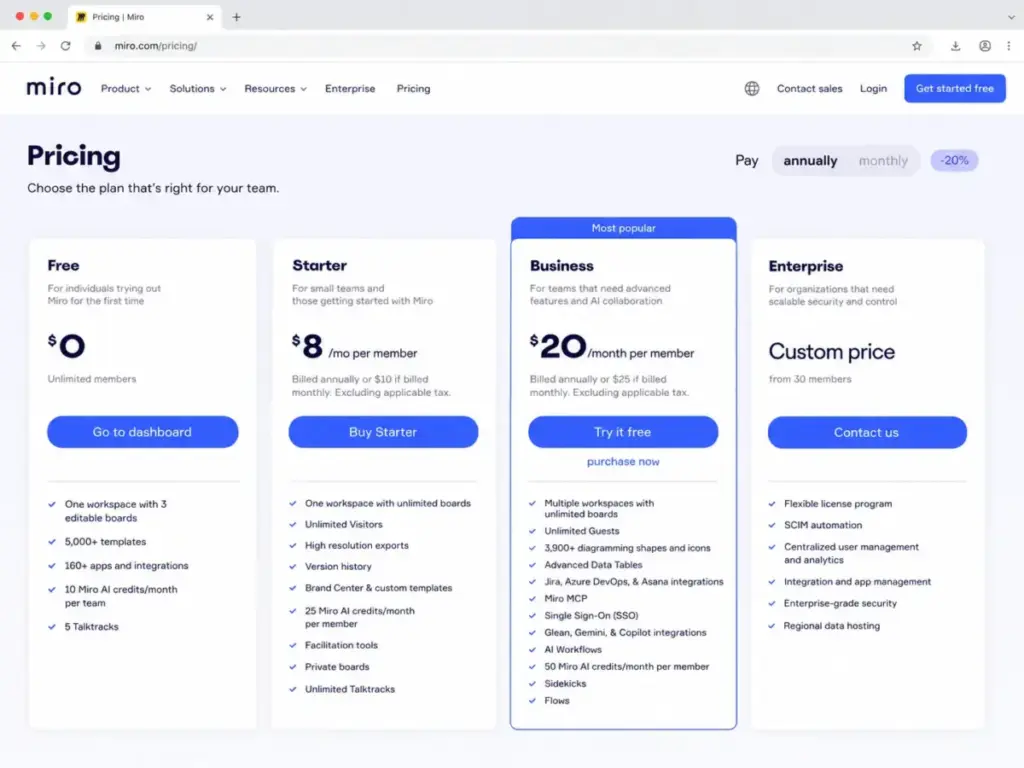
Task: Open the Pricing nav link
Action: (413, 89)
